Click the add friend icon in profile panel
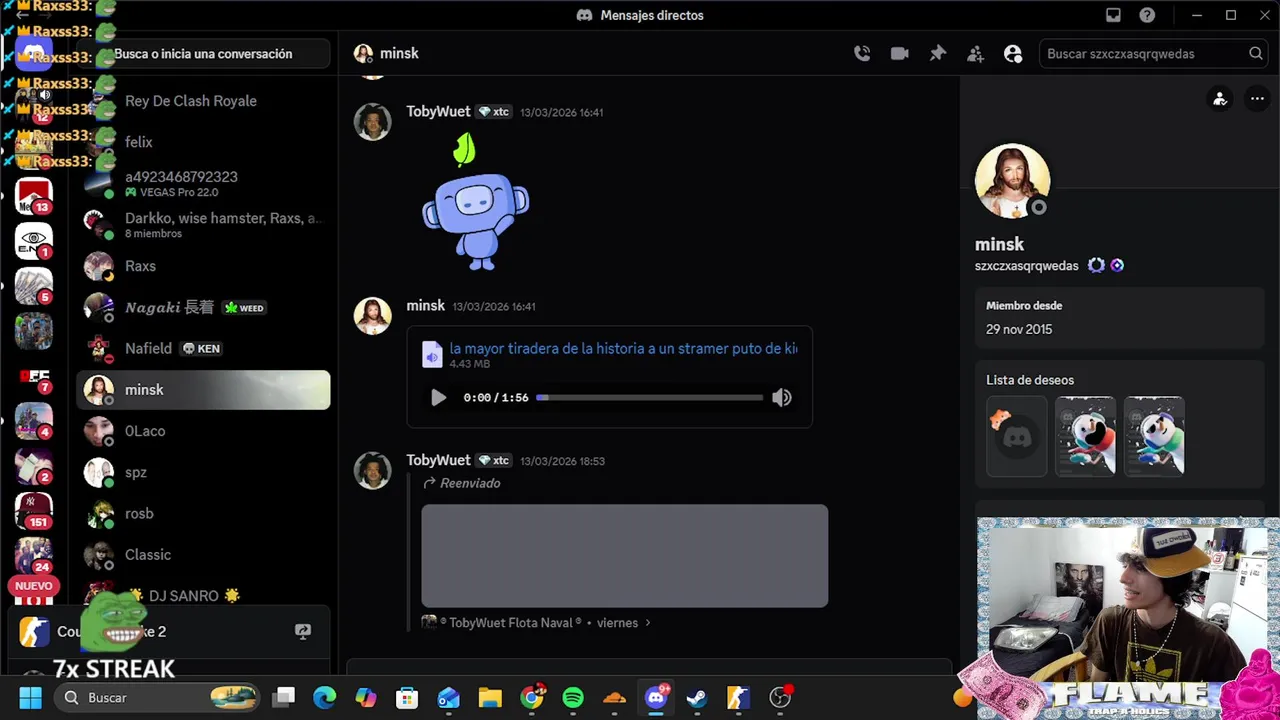The height and width of the screenshot is (720, 1280). pyautogui.click(x=1219, y=99)
